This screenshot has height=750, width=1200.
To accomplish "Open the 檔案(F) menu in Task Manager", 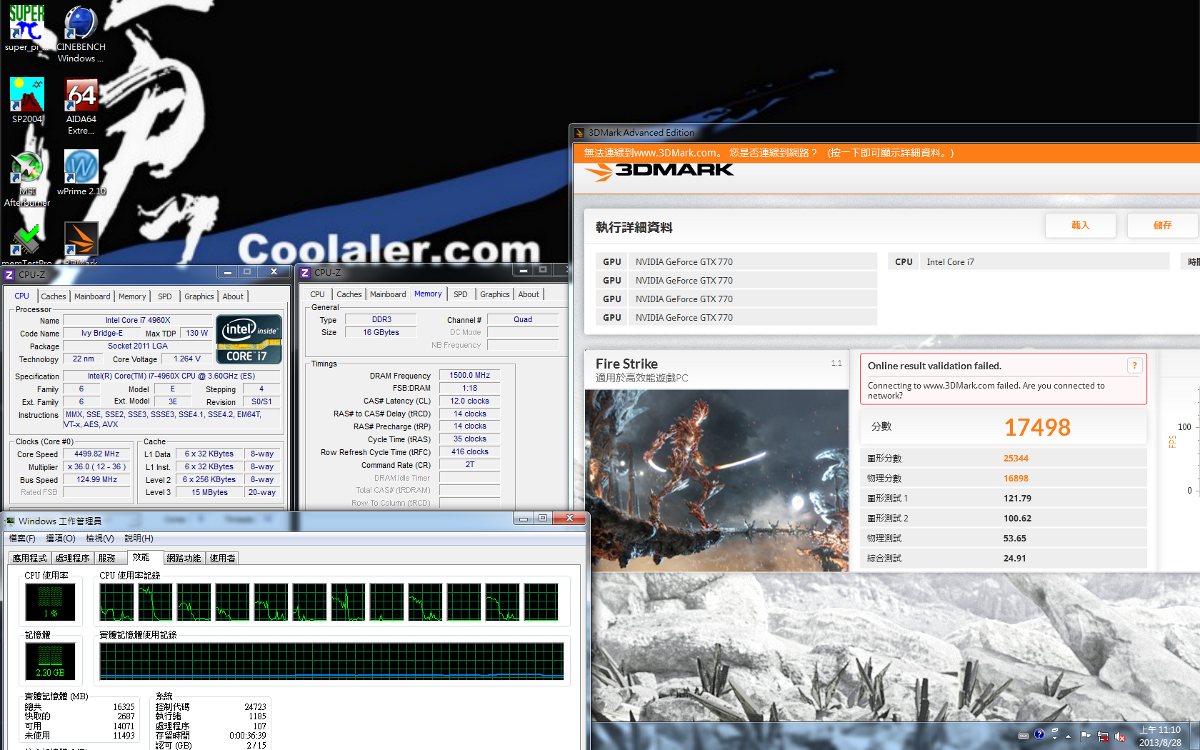I will tap(22, 538).
